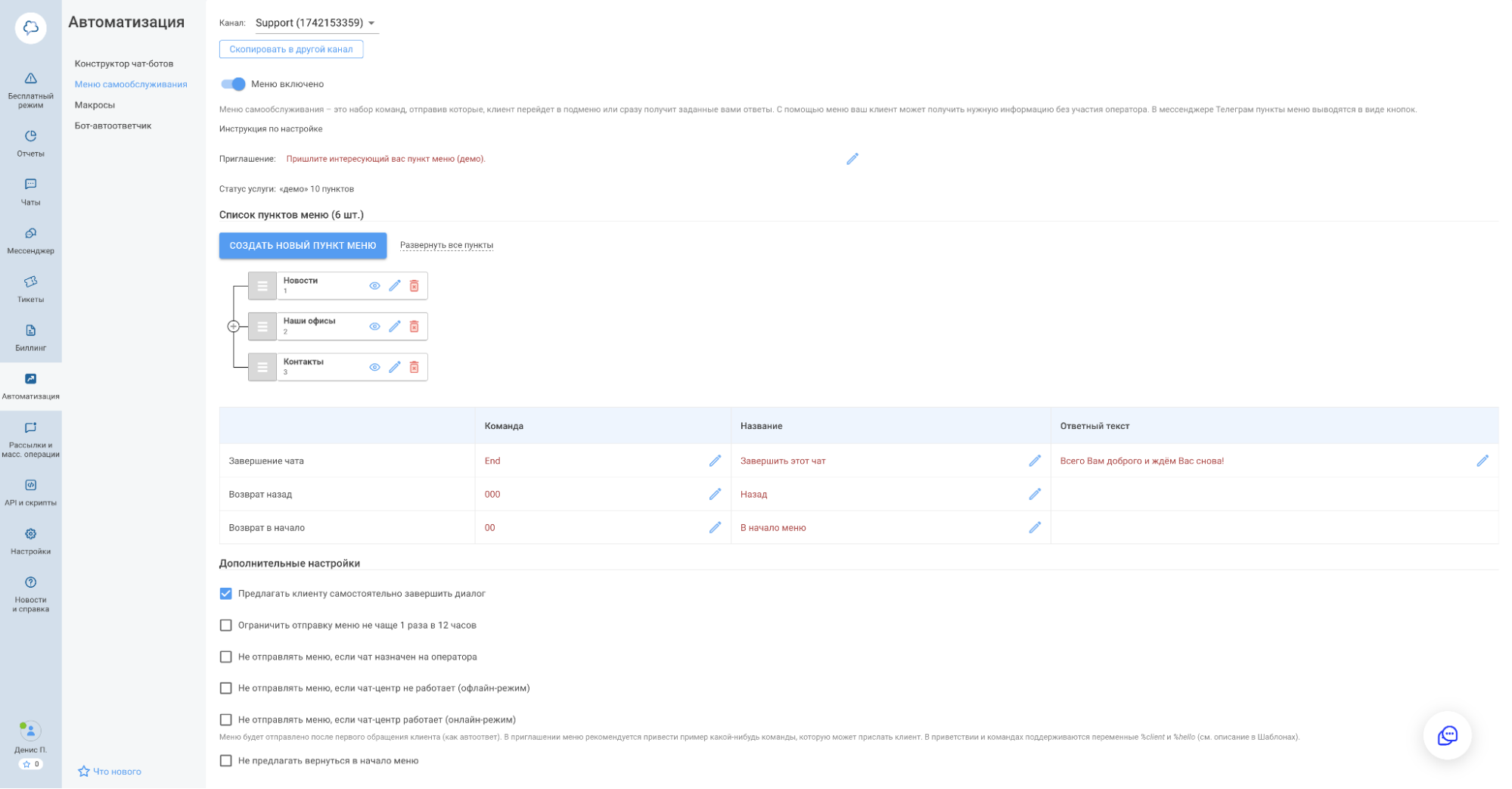
Task: Edit the Контакты menu item
Action: click(394, 367)
